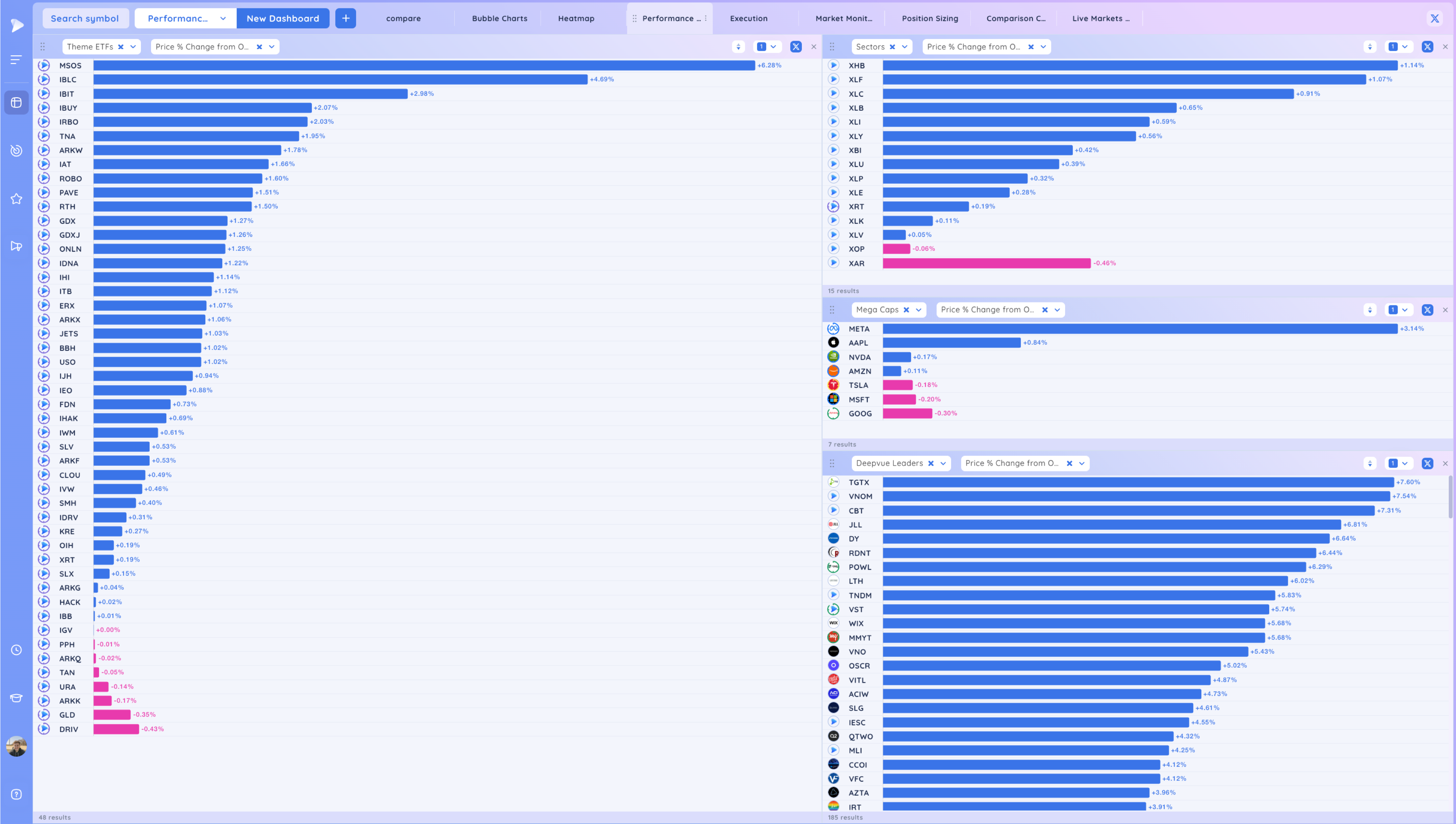Click the plus add-tab button
This screenshot has height=824, width=1456.
click(345, 18)
